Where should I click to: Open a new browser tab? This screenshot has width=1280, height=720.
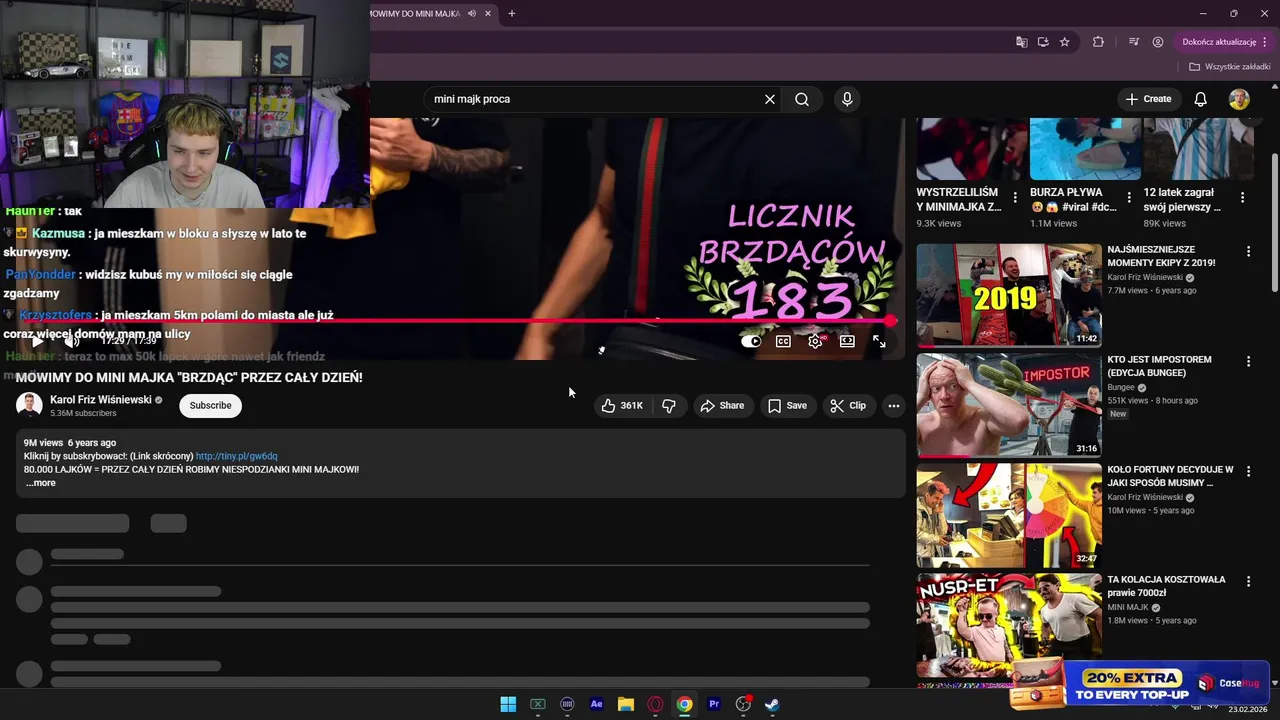[512, 13]
